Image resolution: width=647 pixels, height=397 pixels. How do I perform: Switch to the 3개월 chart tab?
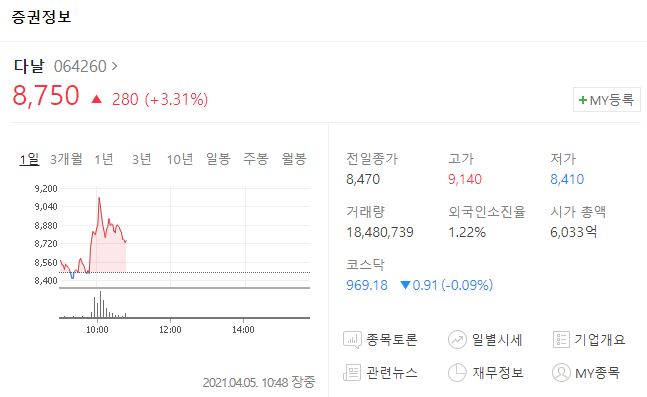click(66, 159)
